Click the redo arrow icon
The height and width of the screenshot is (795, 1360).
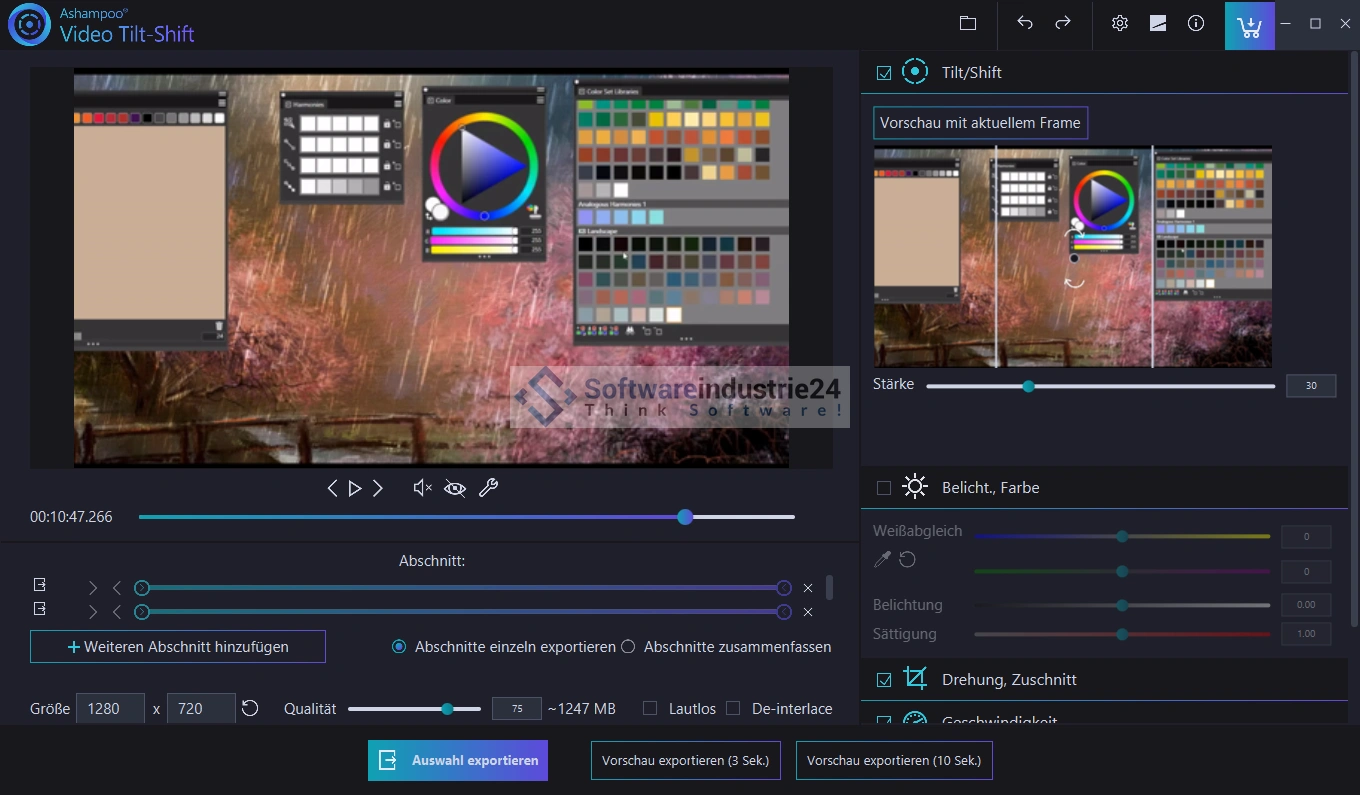pyautogui.click(x=1063, y=24)
